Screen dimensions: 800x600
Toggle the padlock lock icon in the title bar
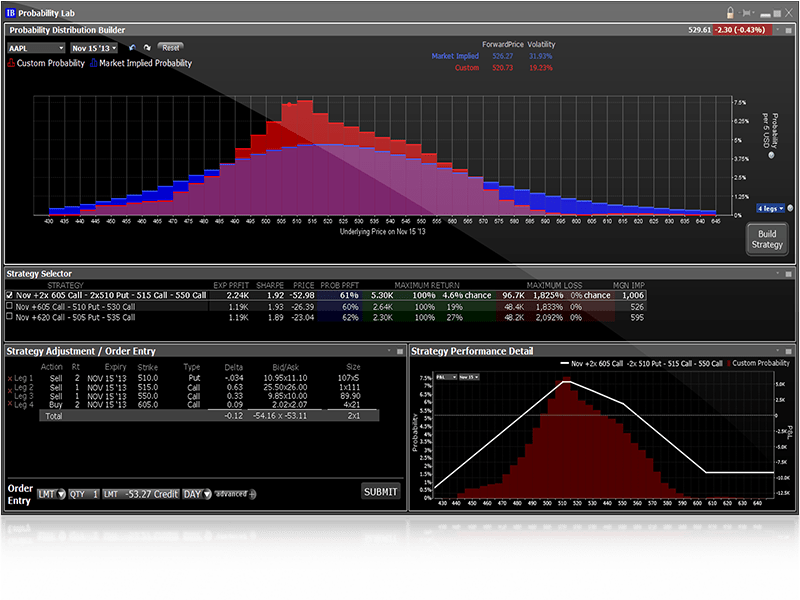pos(730,12)
